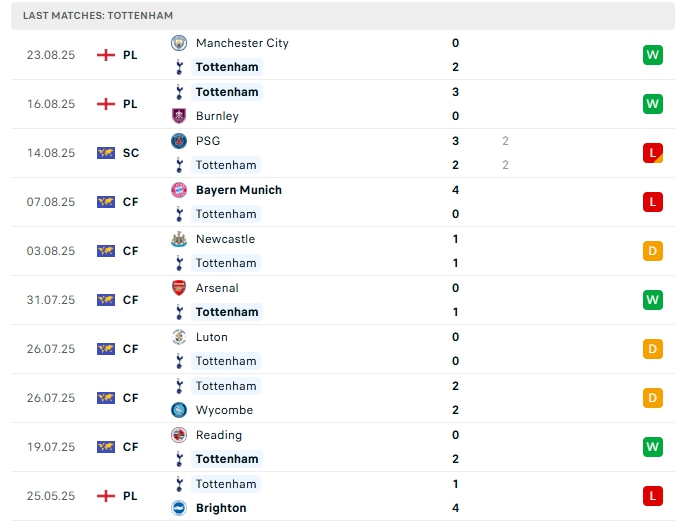This screenshot has width=684, height=523.
Task: Click the red L badge for PSG match
Action: pyautogui.click(x=653, y=153)
